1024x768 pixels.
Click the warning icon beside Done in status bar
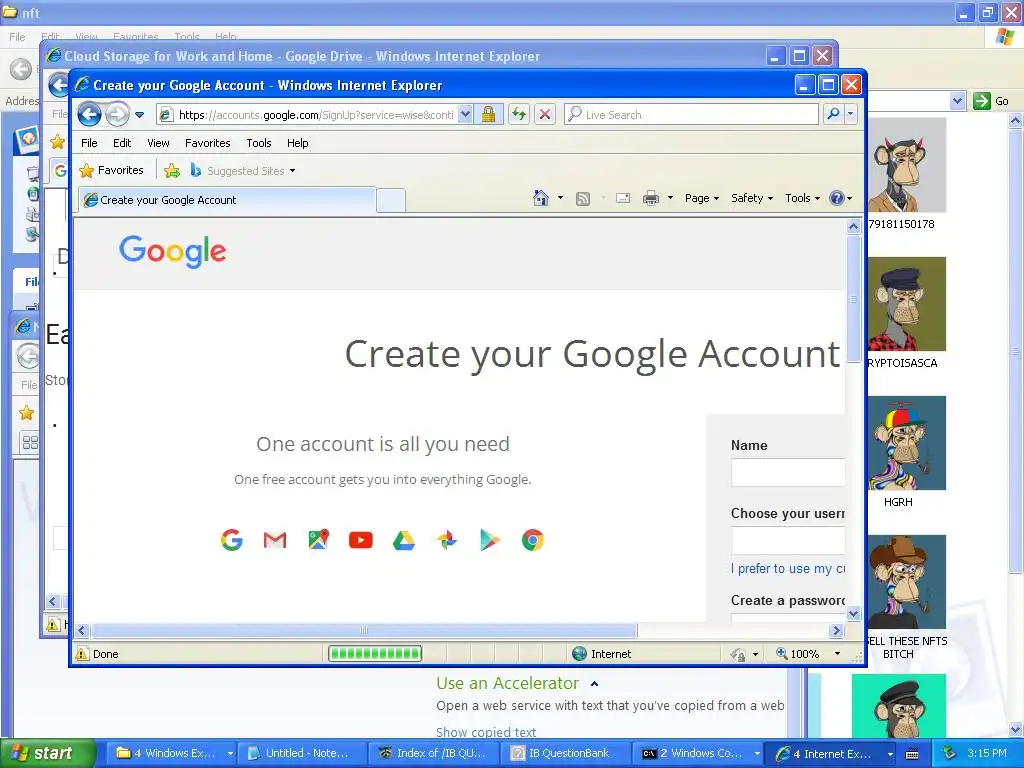82,654
